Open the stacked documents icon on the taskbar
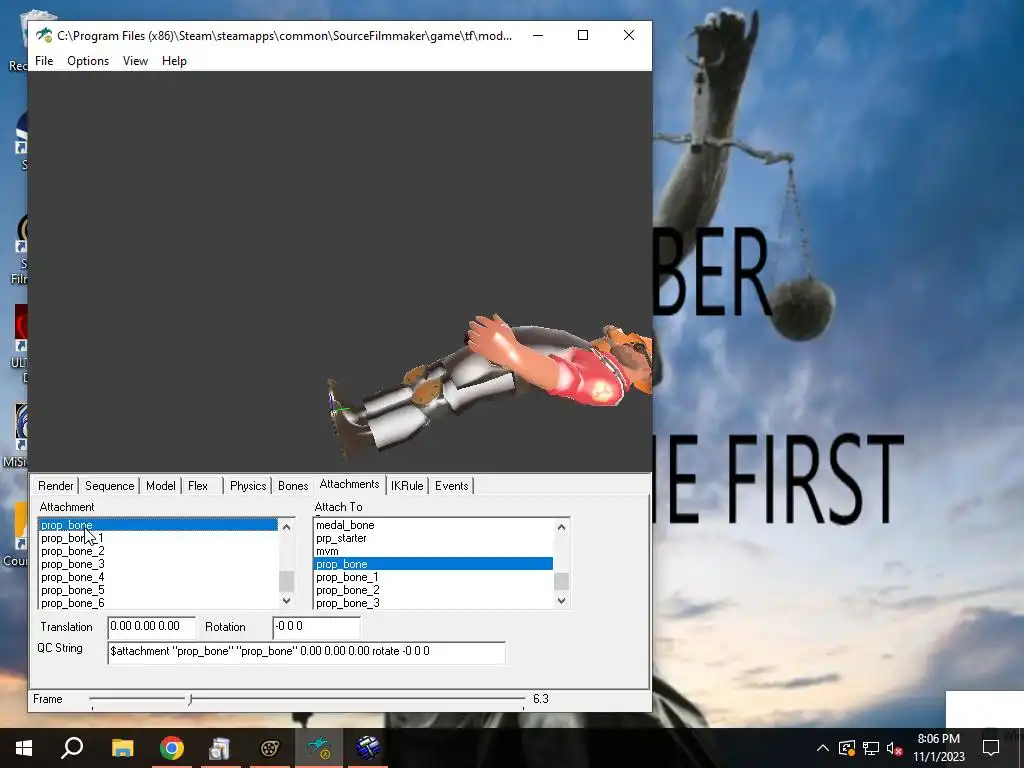 (x=220, y=748)
